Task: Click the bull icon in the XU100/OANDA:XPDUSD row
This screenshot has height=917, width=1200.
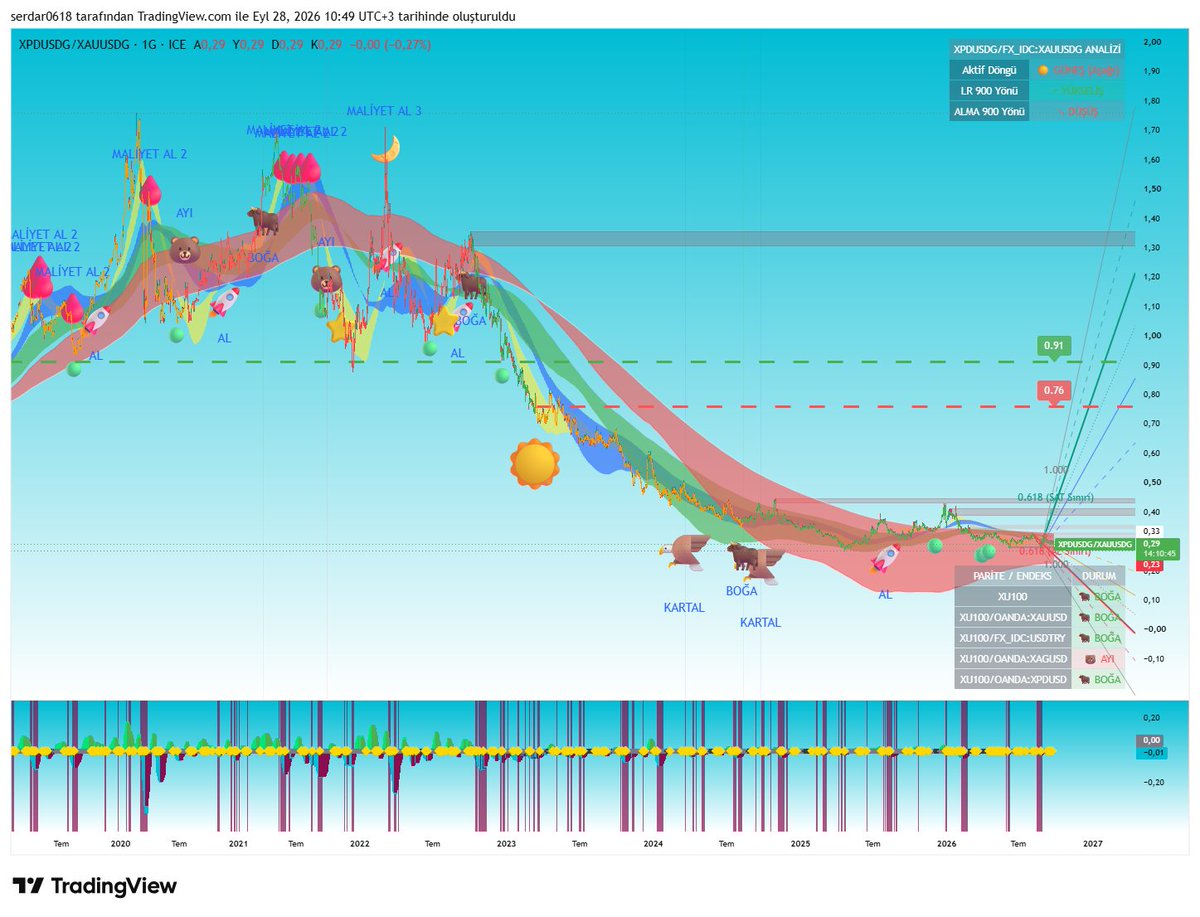Action: [x=1084, y=680]
